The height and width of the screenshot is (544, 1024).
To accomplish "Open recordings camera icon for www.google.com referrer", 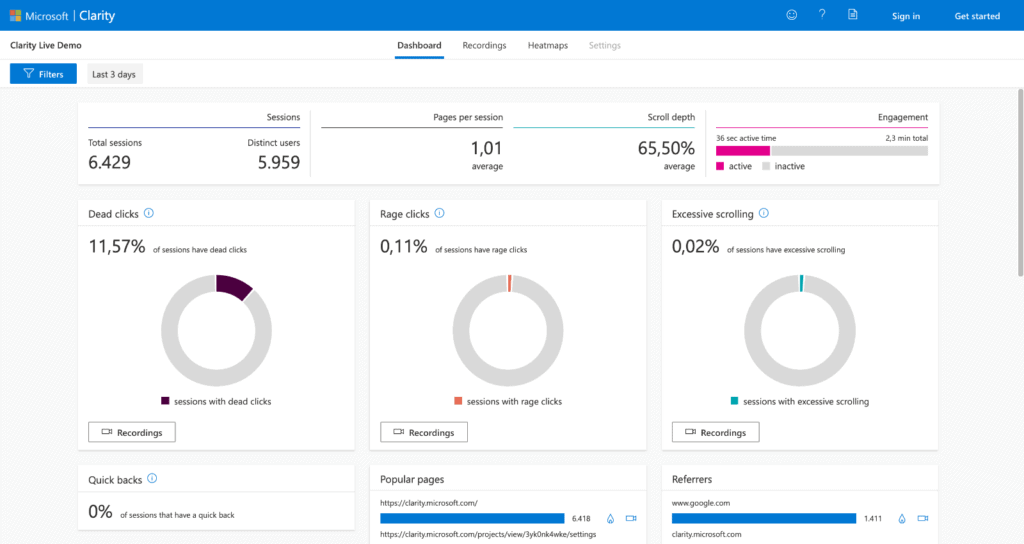I will (923, 518).
